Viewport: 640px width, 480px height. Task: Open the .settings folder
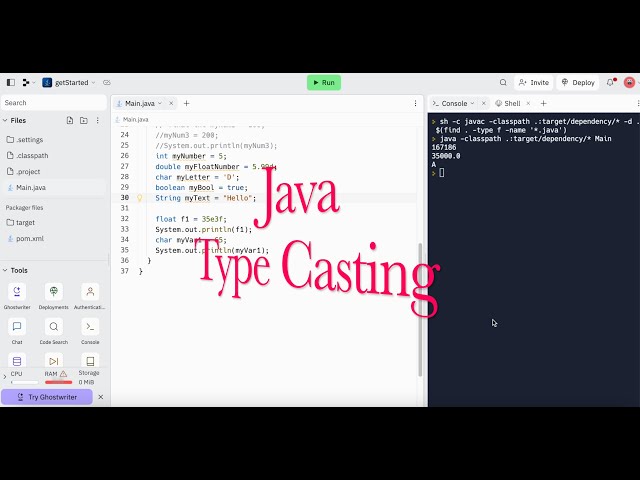(54, 140)
